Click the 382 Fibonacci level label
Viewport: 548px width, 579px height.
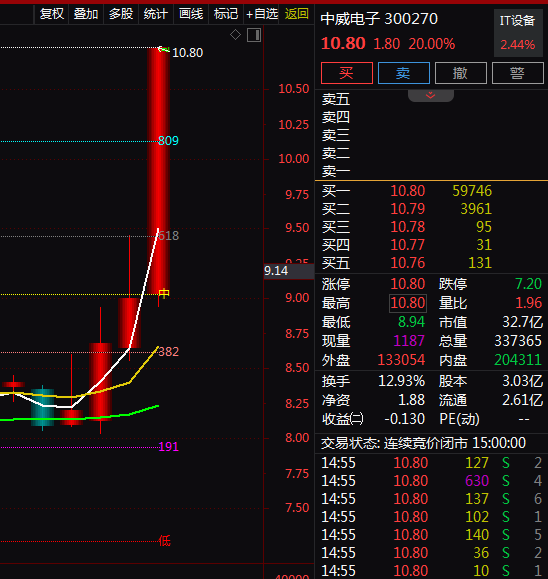point(169,352)
